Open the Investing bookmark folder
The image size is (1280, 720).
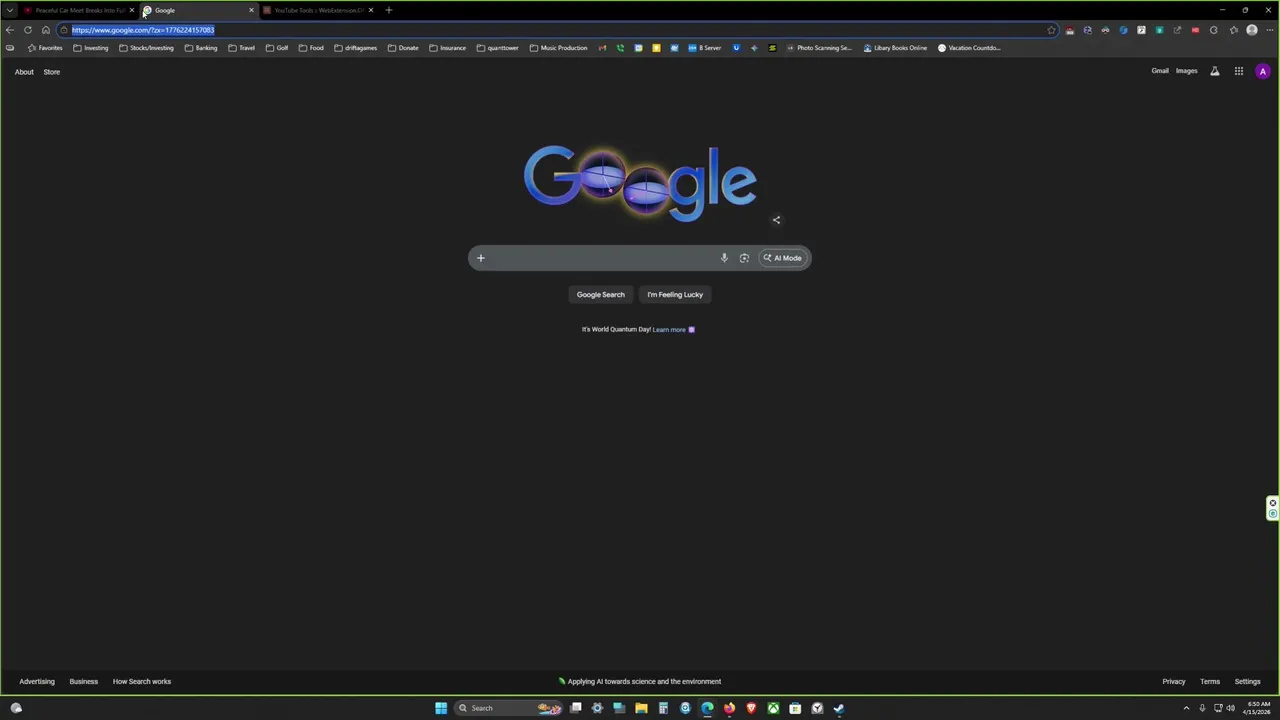tap(90, 48)
